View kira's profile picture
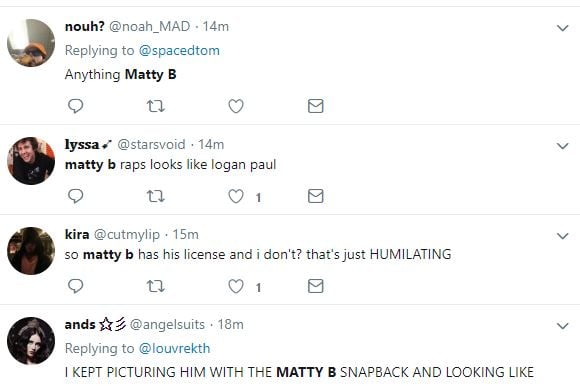Image resolution: width=580 pixels, height=386 pixels. click(x=31, y=251)
